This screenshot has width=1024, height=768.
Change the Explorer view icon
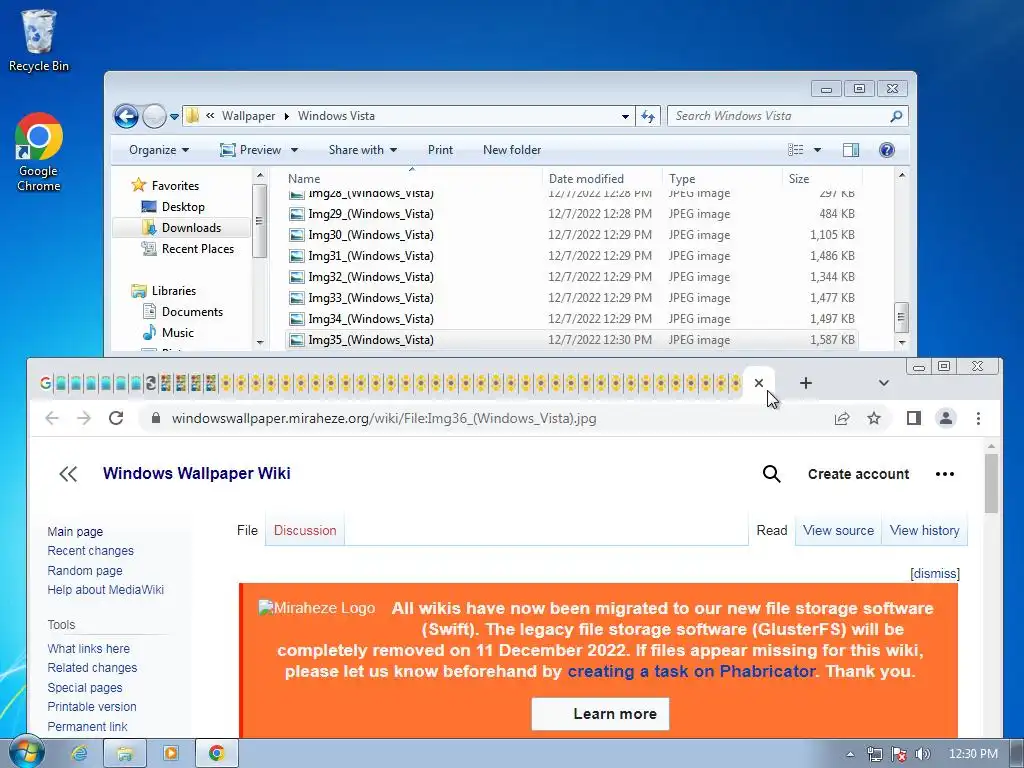point(795,150)
